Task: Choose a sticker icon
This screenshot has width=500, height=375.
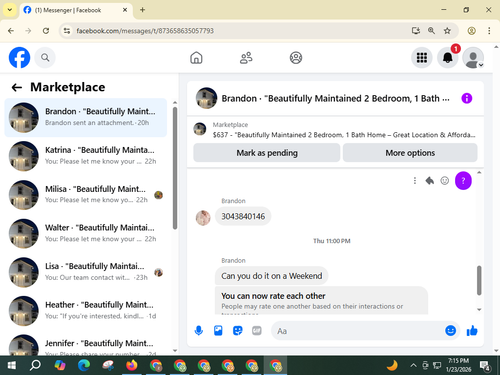Action: click(237, 331)
